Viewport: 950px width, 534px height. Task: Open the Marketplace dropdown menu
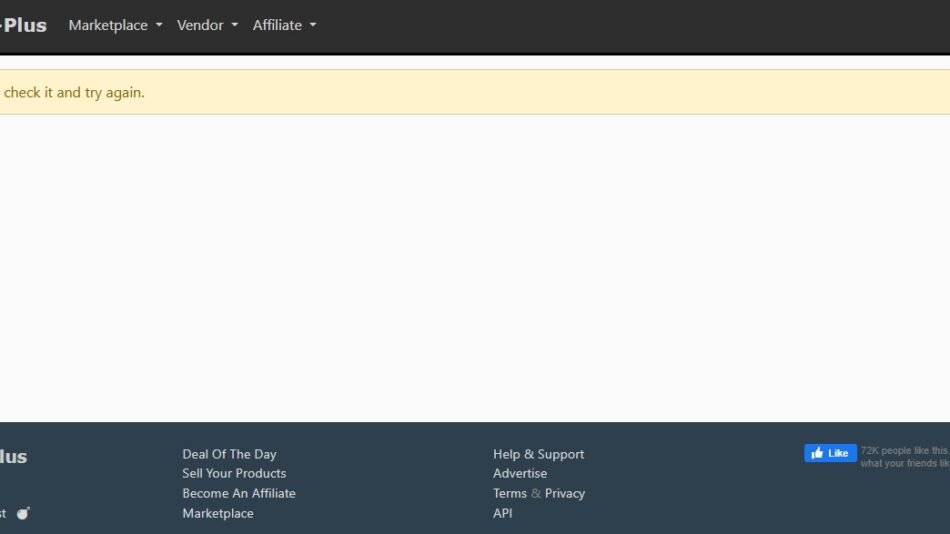tap(115, 25)
